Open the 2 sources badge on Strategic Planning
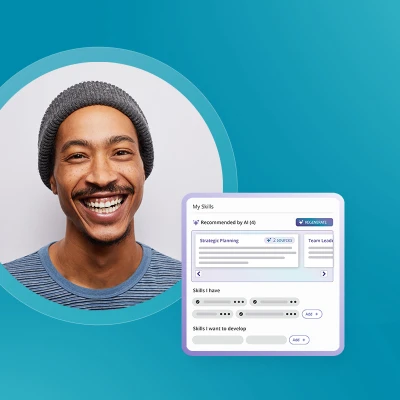 click(279, 240)
